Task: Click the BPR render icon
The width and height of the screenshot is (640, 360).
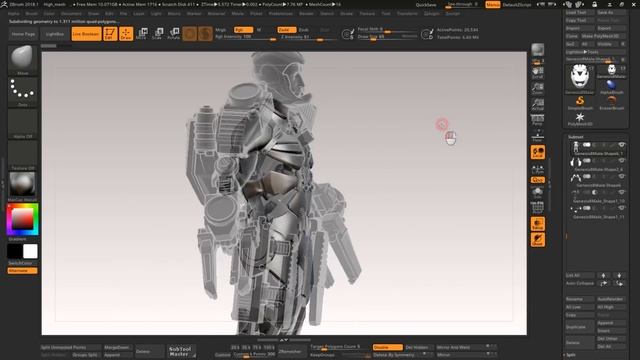Action: (x=538, y=51)
